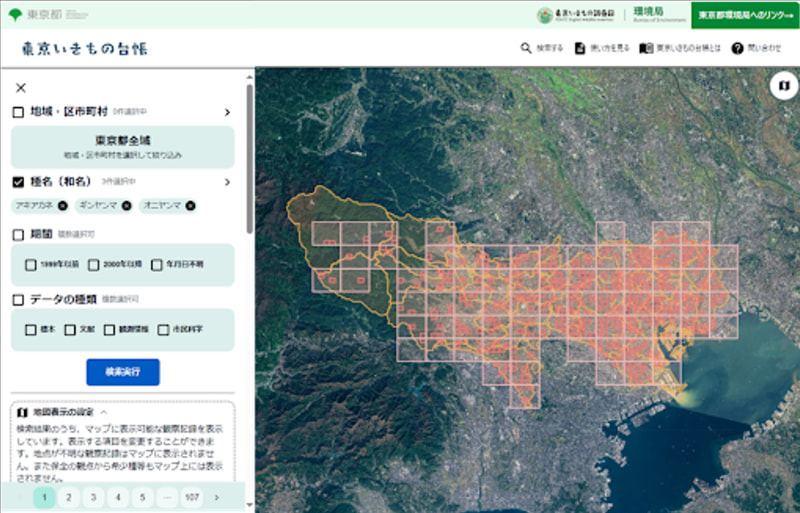Jump to last page 107
800x513 pixels.
point(191,496)
